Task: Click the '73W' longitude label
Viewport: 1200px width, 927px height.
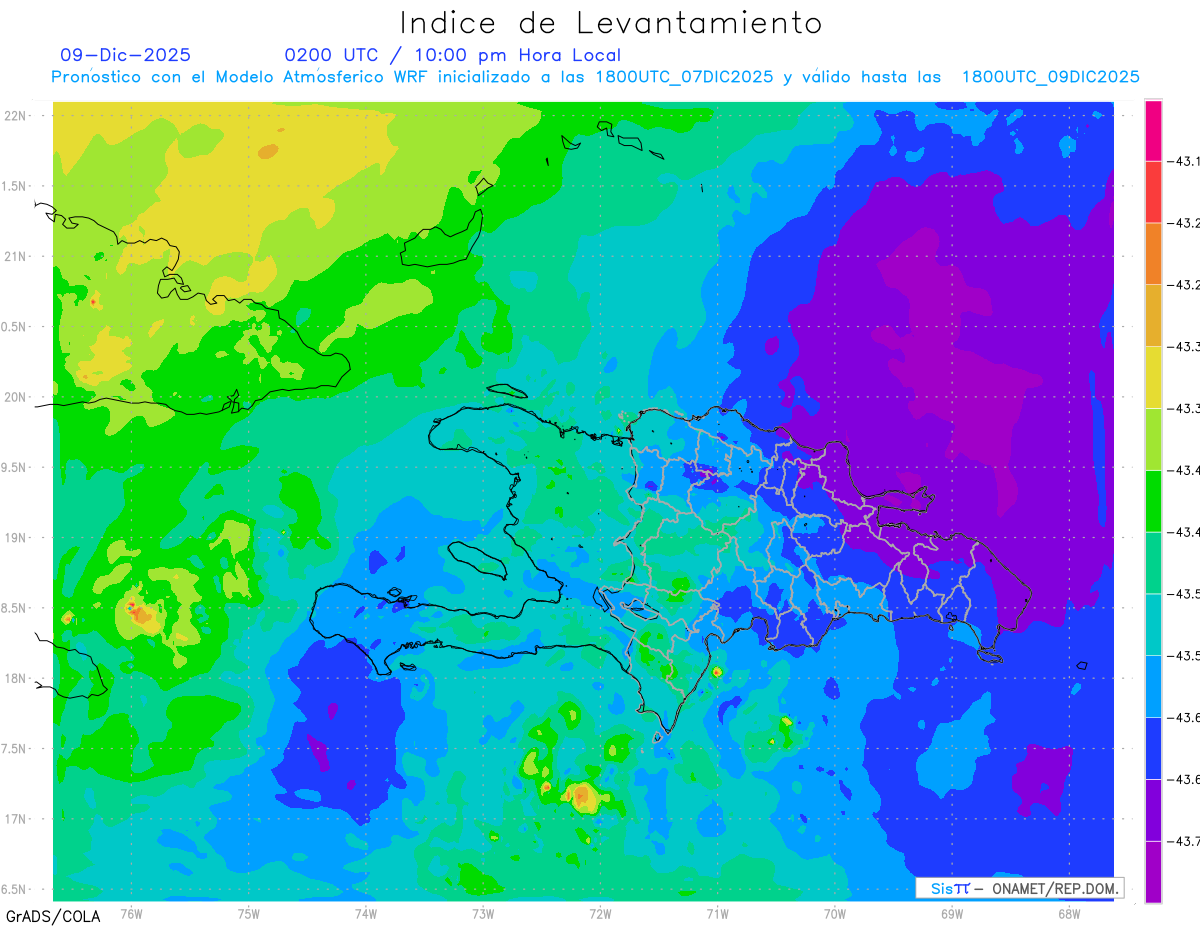Action: coord(483,913)
